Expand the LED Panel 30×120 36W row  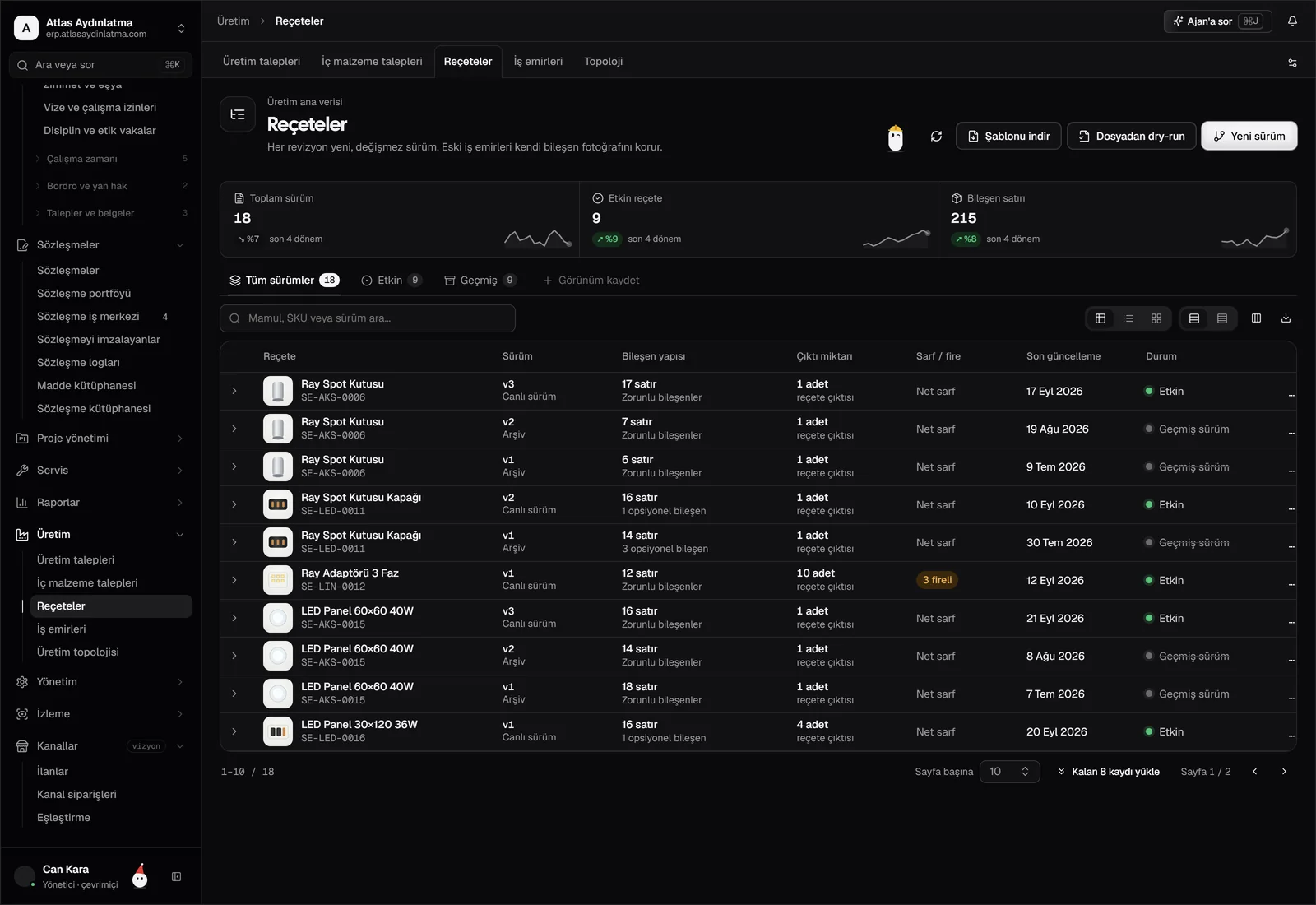point(234,731)
